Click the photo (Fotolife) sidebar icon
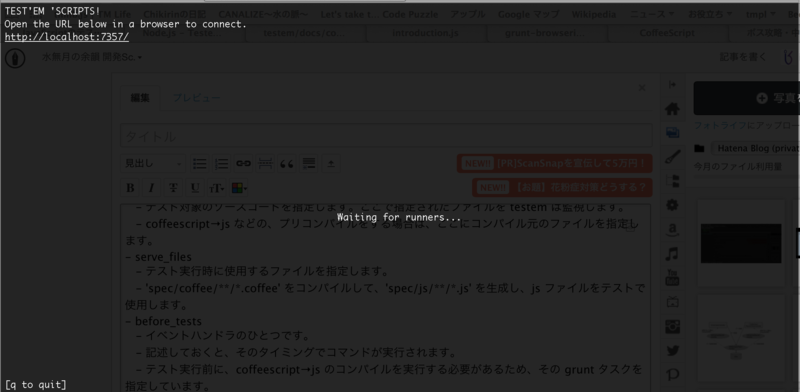Viewport: 800px width, 392px height. click(672, 133)
